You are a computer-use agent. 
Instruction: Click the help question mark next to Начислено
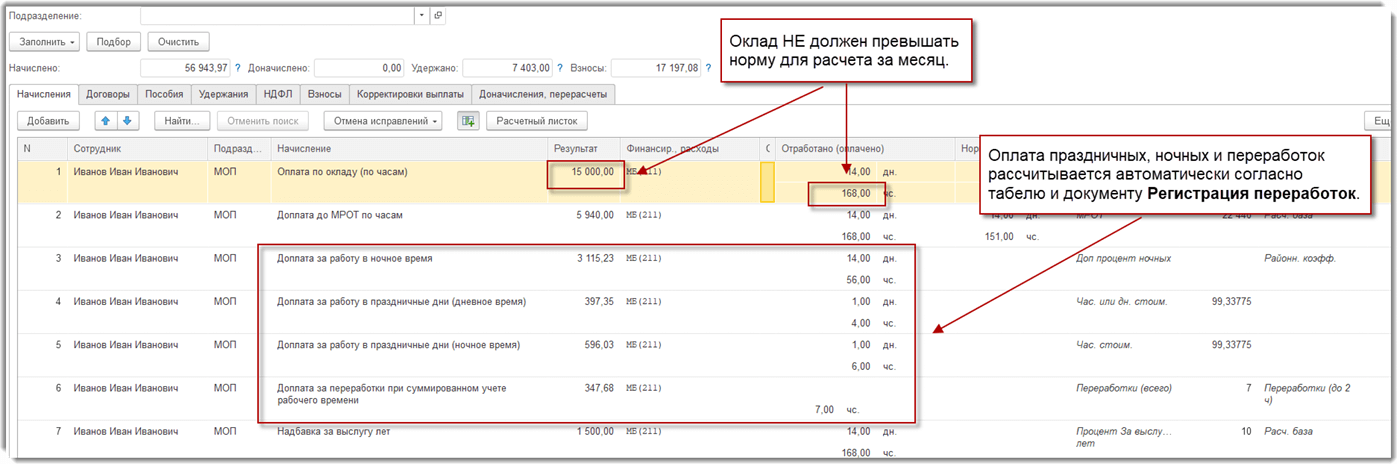tap(238, 68)
